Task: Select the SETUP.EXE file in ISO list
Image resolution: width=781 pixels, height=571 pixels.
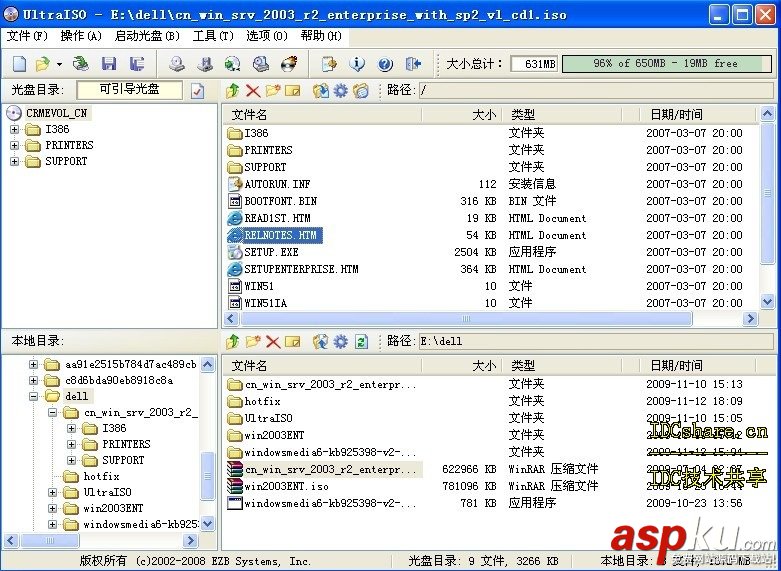Action: coord(271,252)
